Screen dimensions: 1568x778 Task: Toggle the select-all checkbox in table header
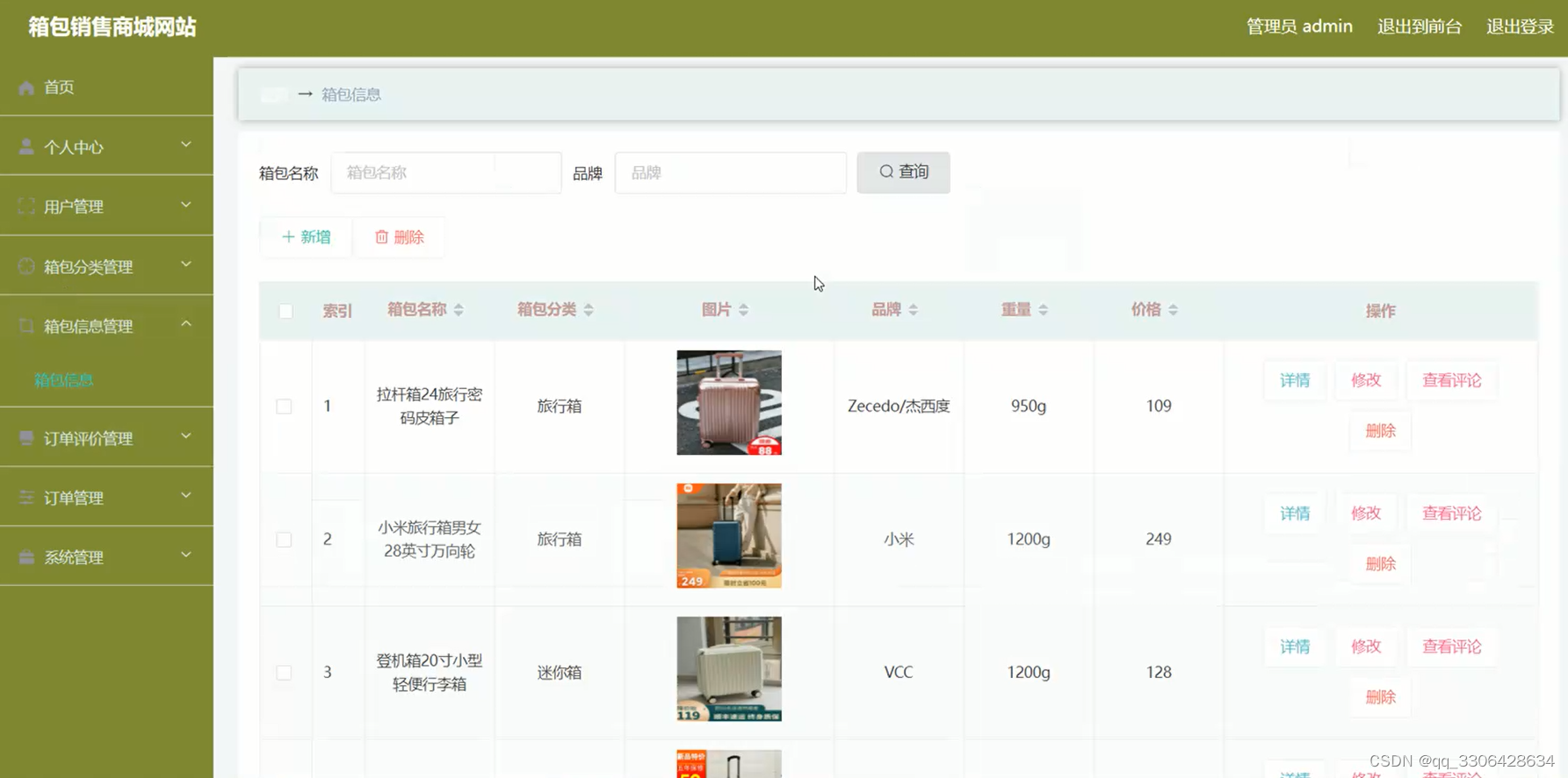tap(285, 311)
